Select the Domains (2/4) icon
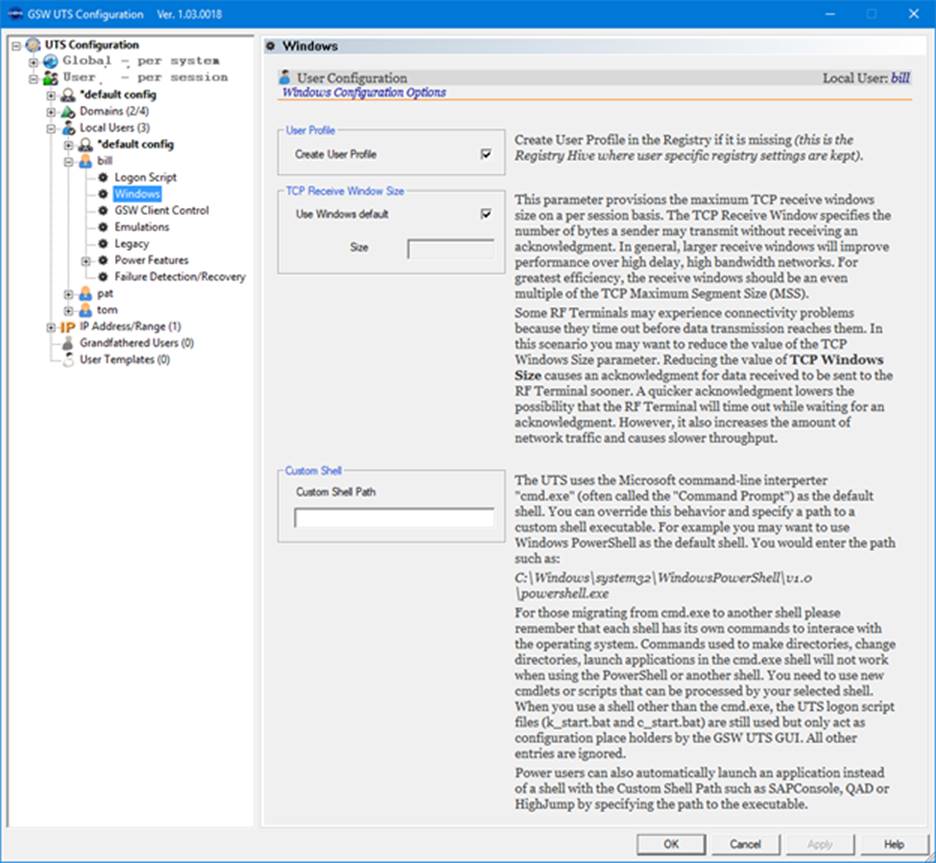The image size is (936, 863). coord(68,112)
